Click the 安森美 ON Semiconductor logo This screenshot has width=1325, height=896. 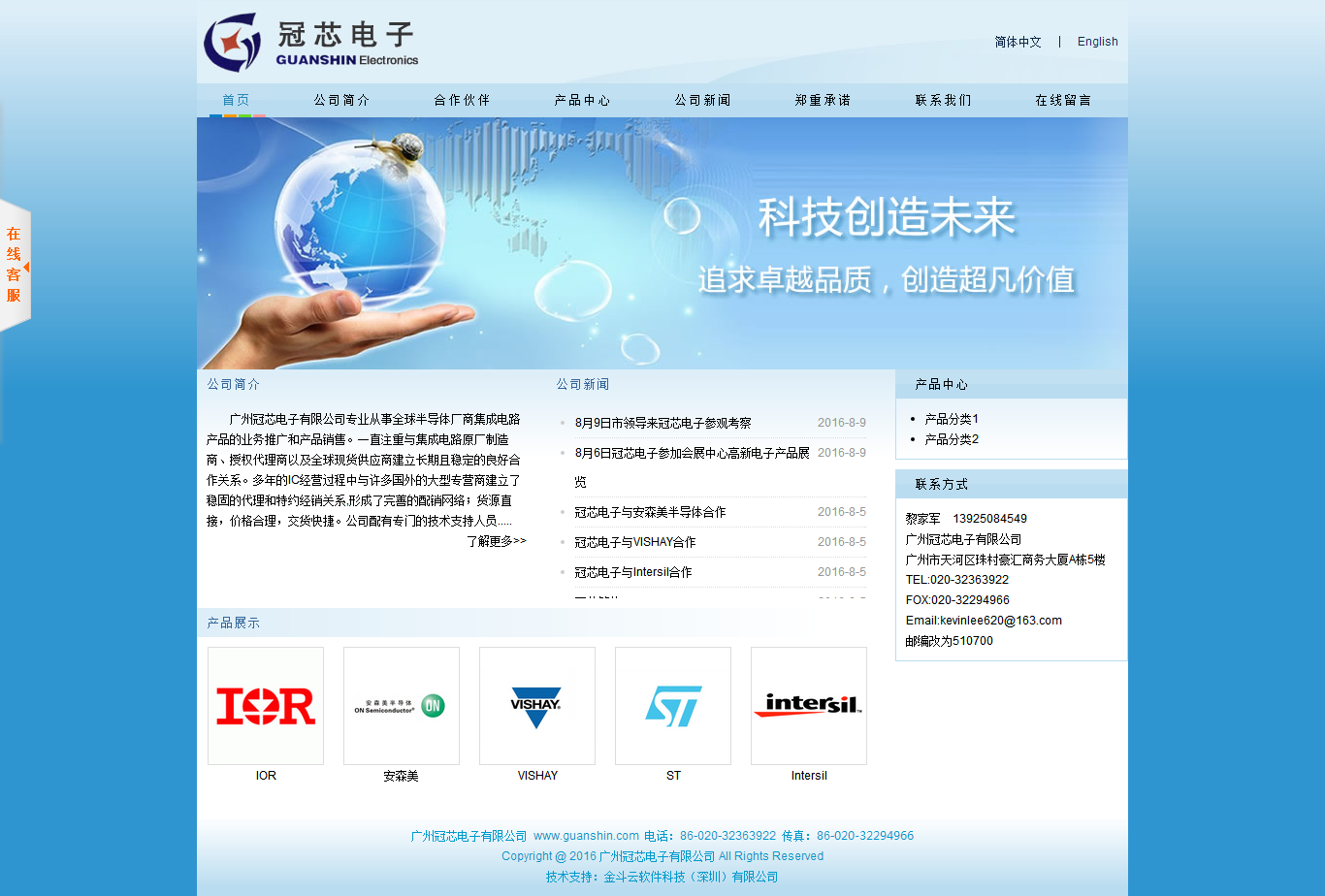pyautogui.click(x=402, y=705)
